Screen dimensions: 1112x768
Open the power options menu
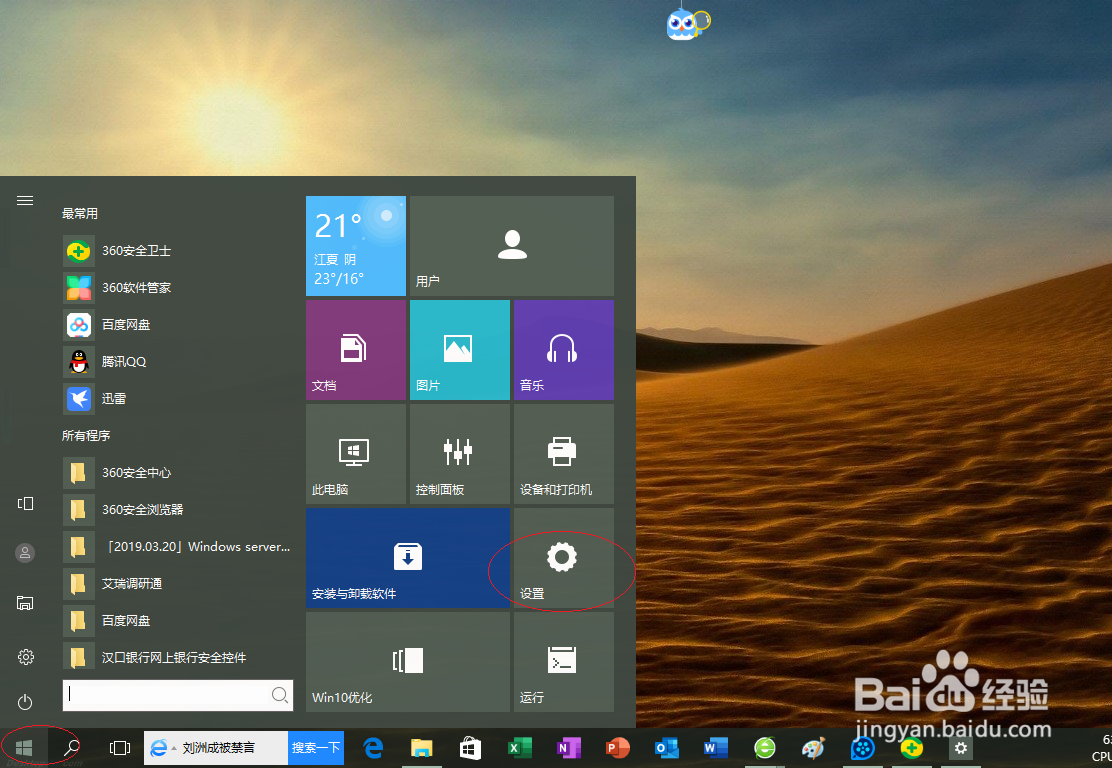(x=25, y=702)
